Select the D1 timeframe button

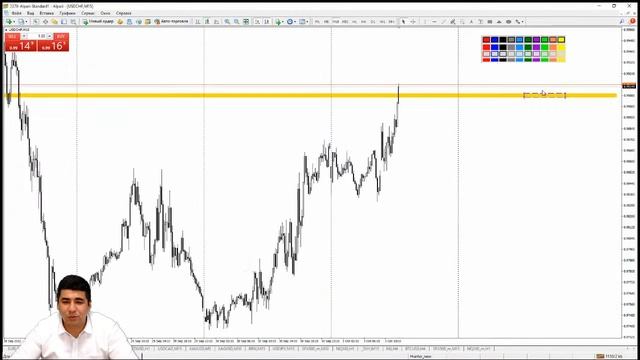(373, 22)
